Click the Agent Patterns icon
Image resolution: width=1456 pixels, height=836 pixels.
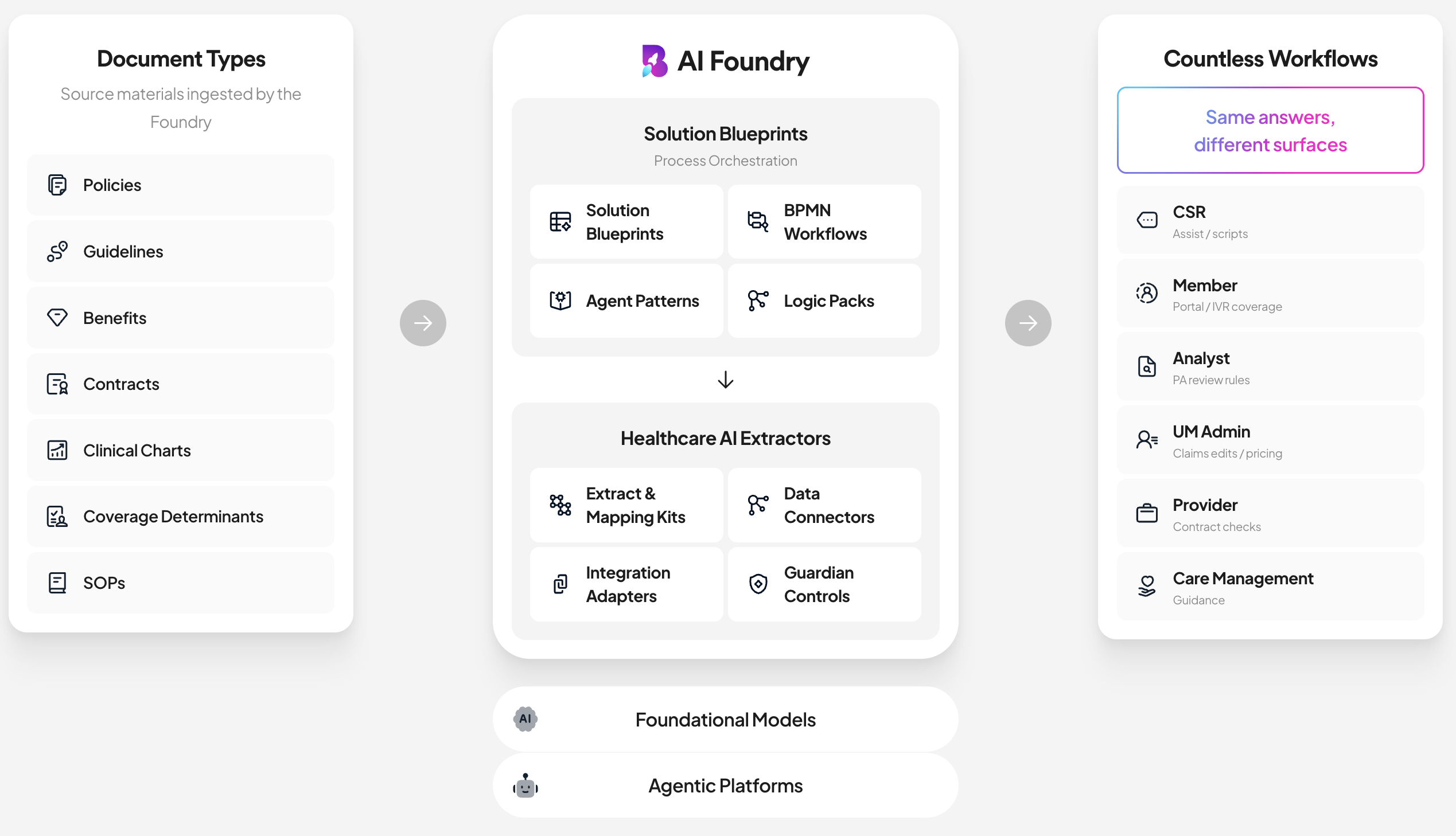(x=560, y=300)
